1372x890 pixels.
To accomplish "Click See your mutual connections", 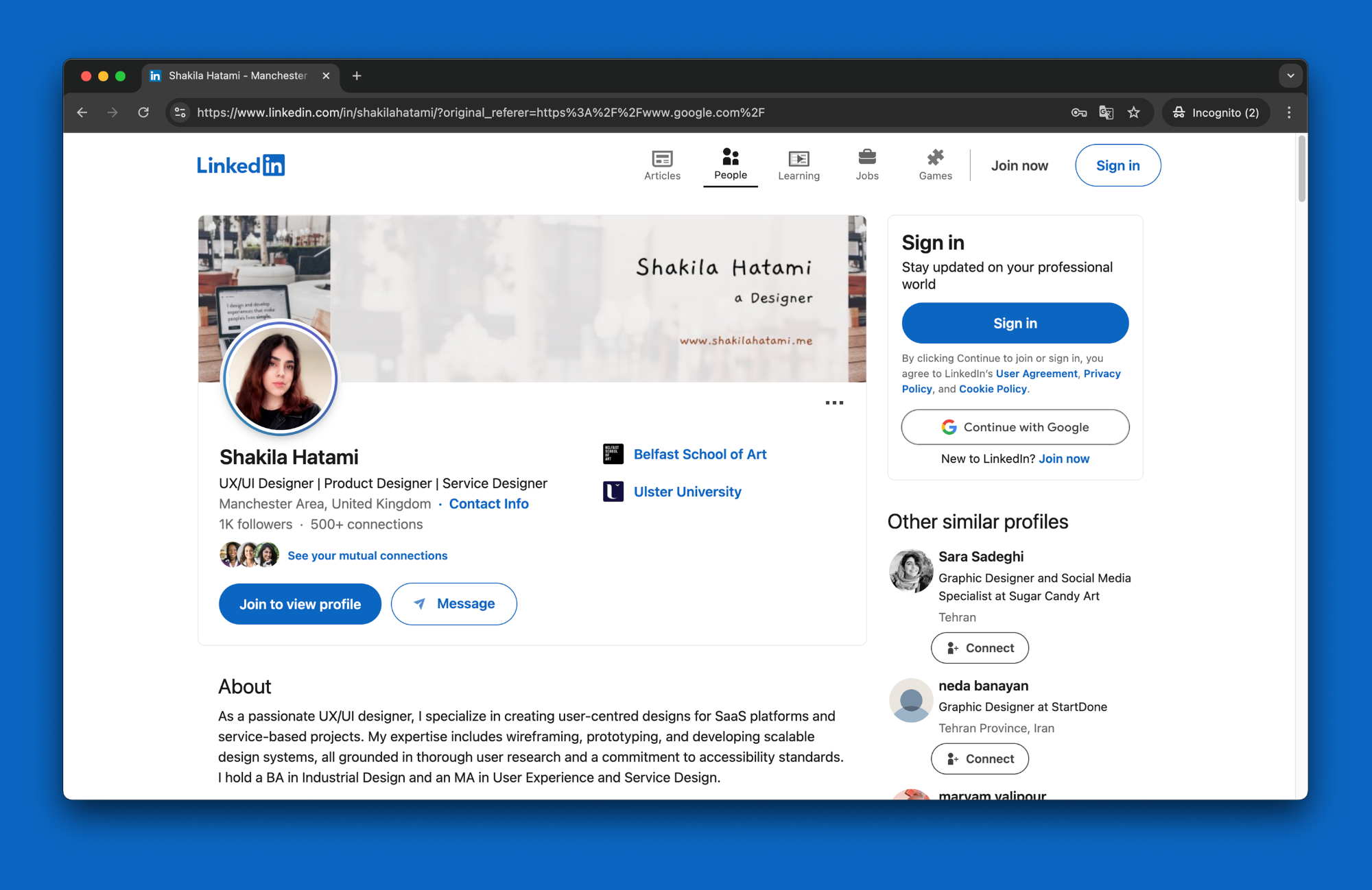I will coord(367,555).
